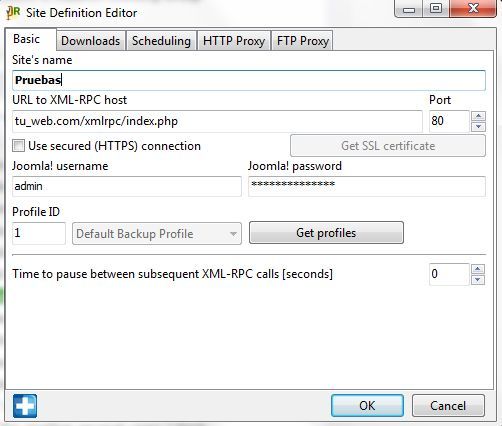Screen dimensions: 502x426
Task: Decrease pause seconds with down arrow
Action: coord(478,280)
